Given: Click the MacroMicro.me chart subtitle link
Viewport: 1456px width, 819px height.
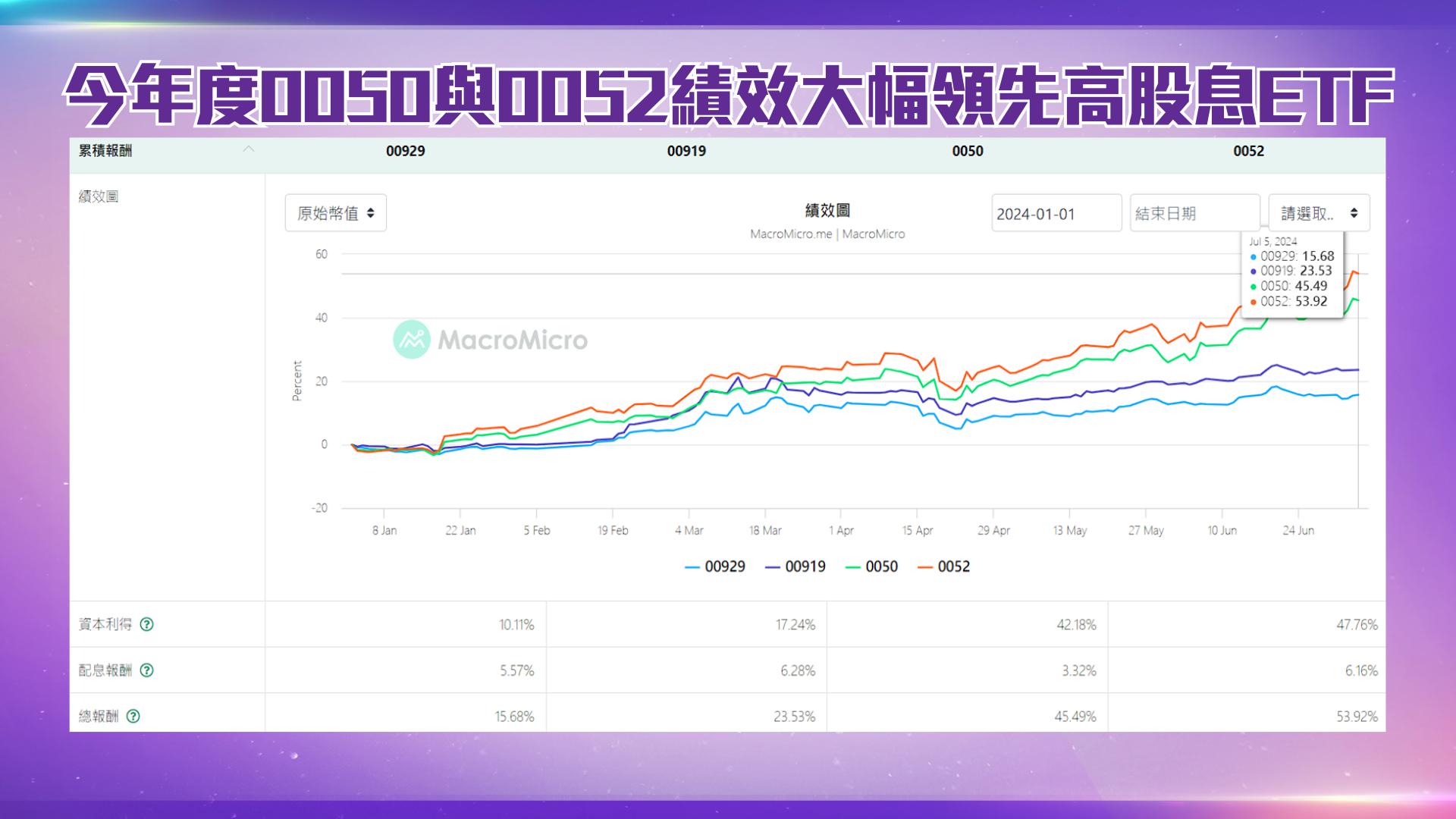Looking at the screenshot, I should pyautogui.click(x=790, y=234).
